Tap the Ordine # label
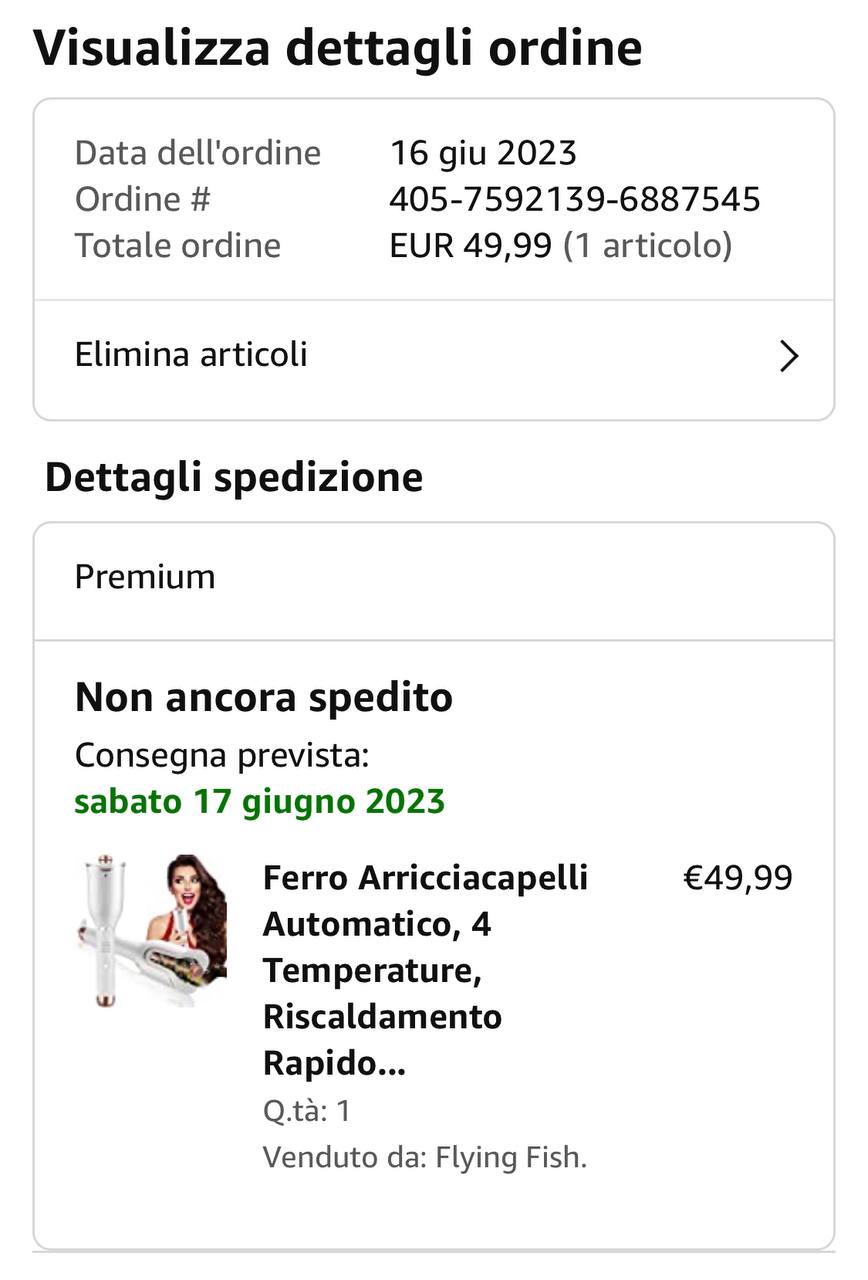 click(x=143, y=199)
